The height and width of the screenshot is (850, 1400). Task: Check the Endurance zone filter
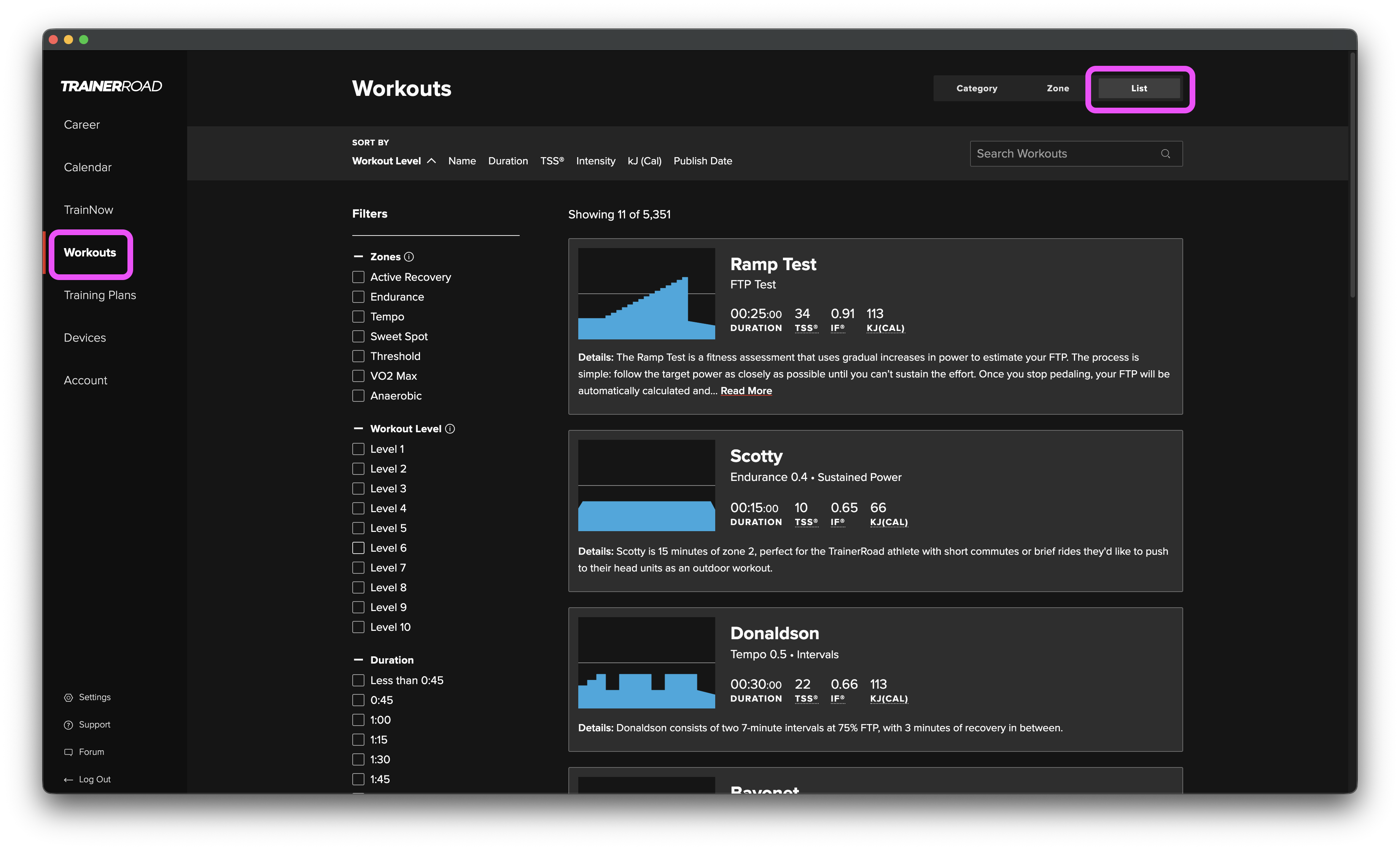point(358,297)
